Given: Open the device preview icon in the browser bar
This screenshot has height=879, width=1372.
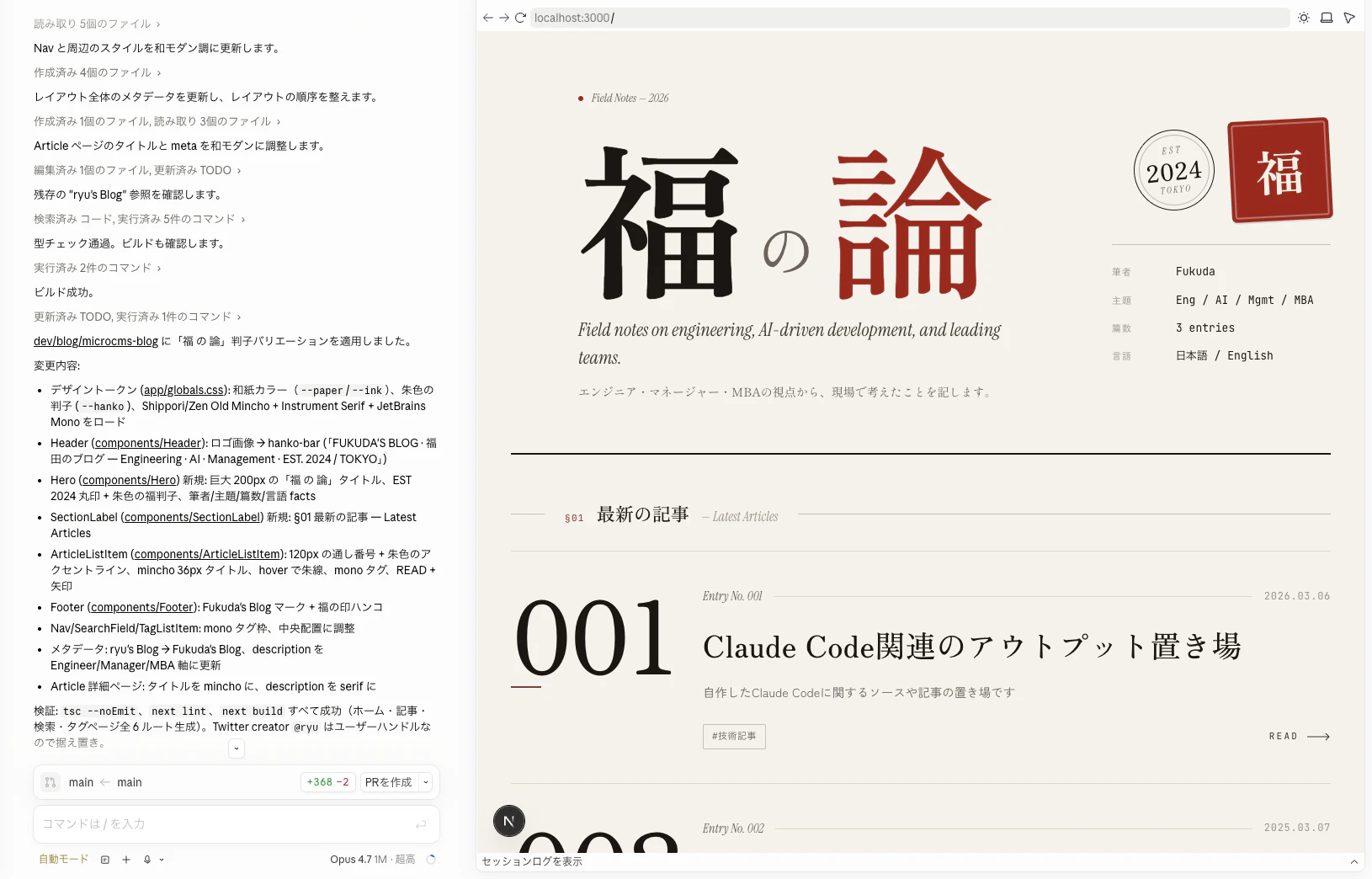Looking at the screenshot, I should (x=1326, y=17).
